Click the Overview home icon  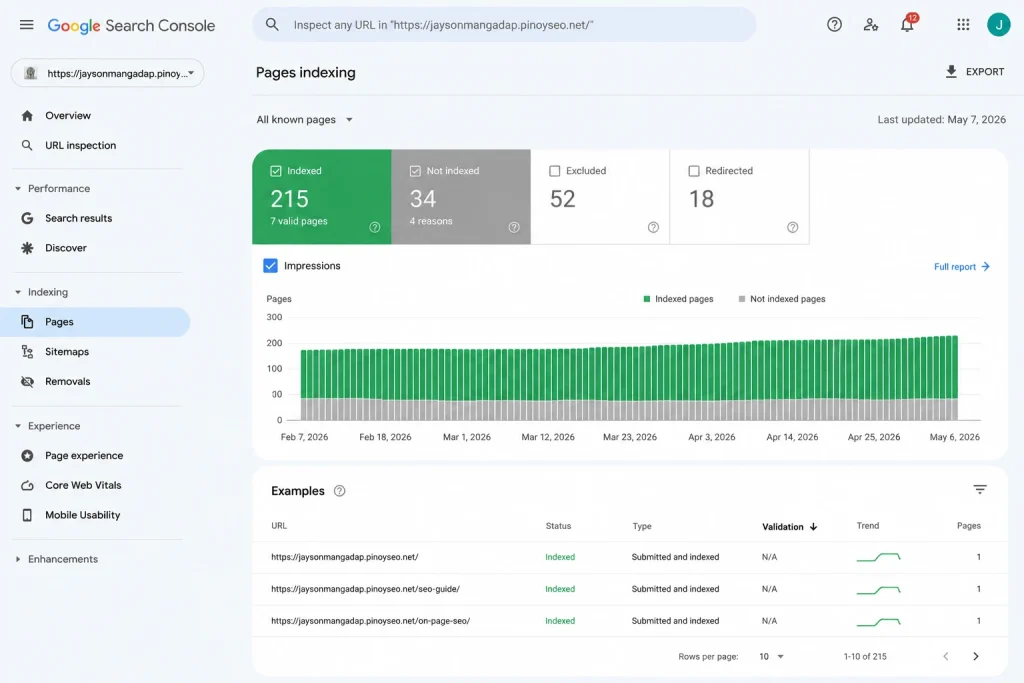27,116
